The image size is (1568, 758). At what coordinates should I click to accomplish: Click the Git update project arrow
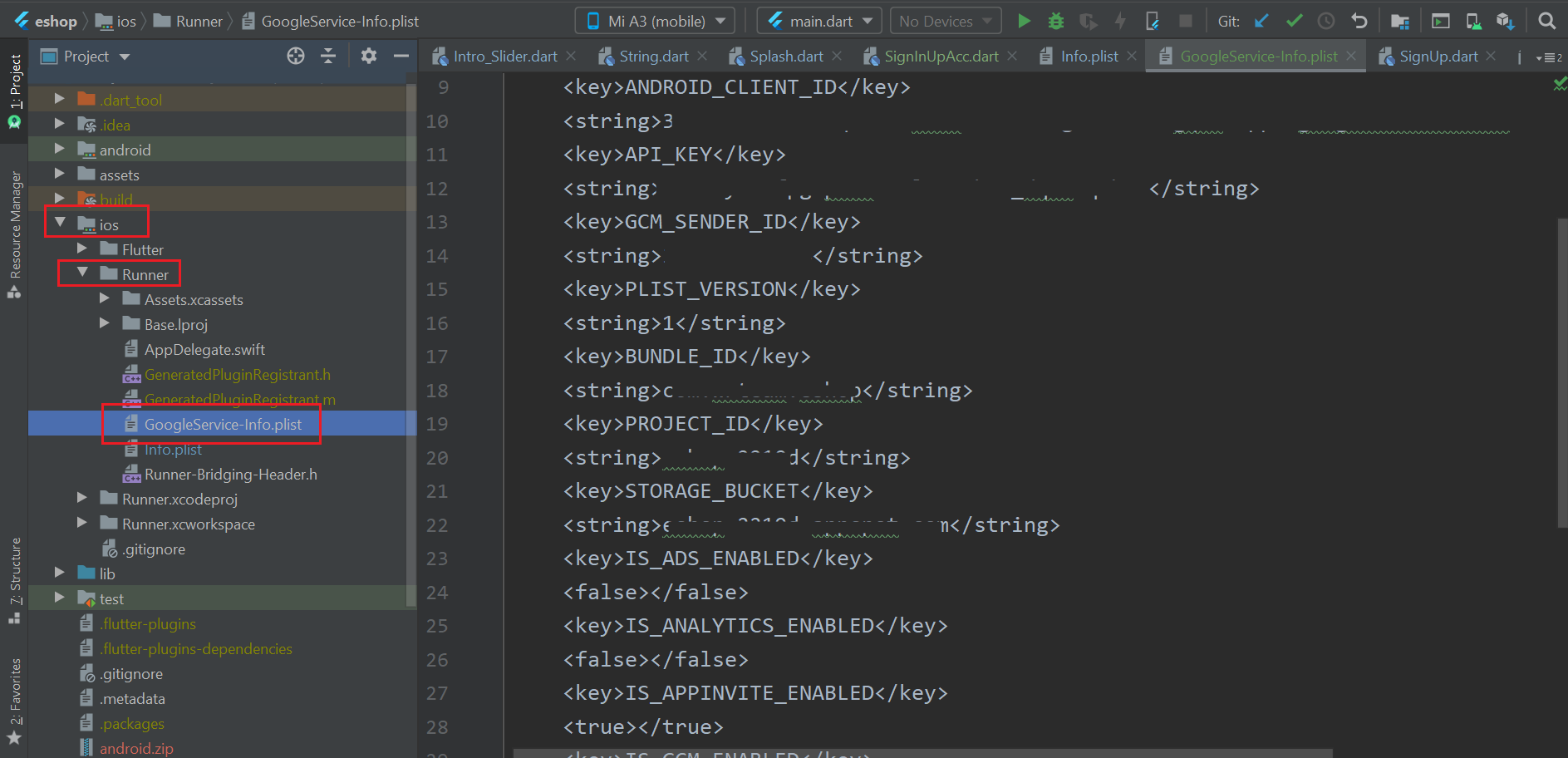point(1261,21)
